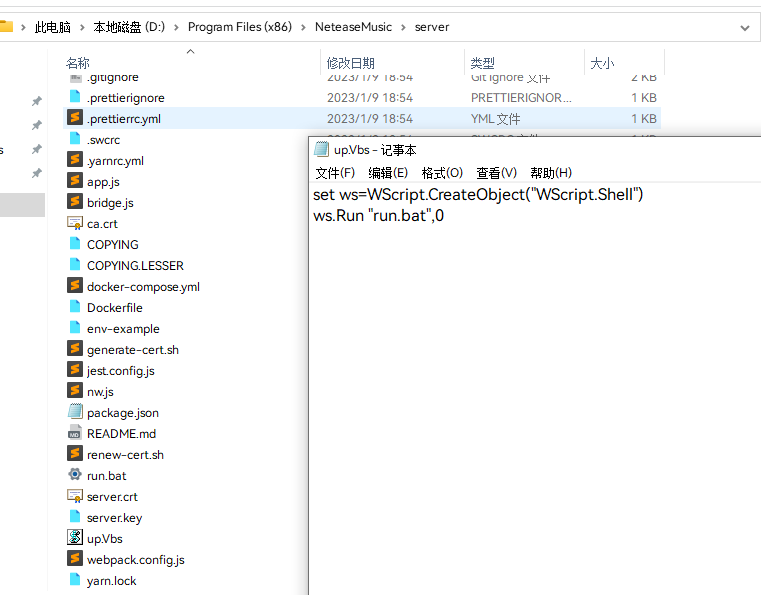Image resolution: width=761 pixels, height=595 pixels.
Task: Open the dropdown arrow after 此电脑
Action: [82, 27]
